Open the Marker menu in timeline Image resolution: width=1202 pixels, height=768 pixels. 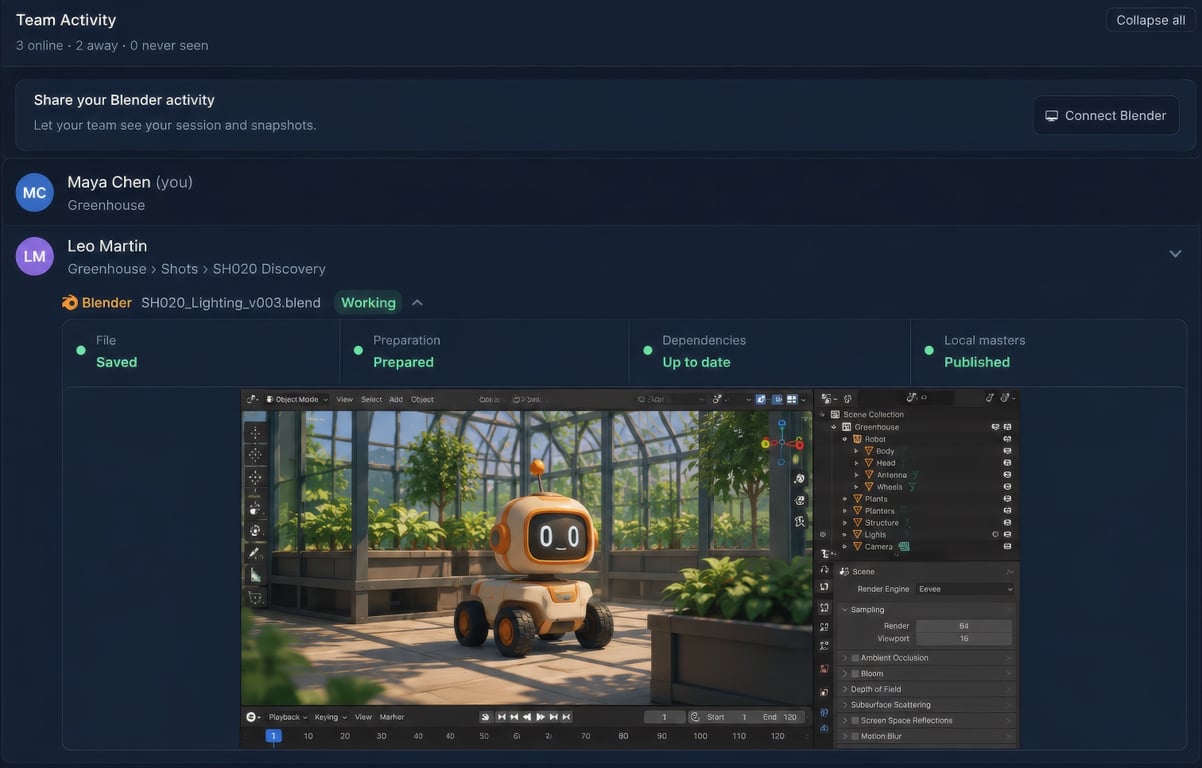392,717
